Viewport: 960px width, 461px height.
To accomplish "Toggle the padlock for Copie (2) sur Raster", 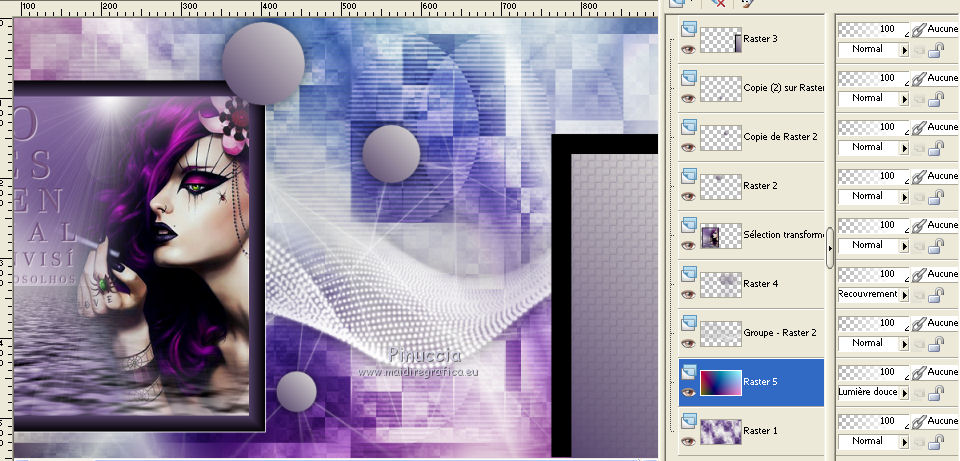I will (936, 100).
